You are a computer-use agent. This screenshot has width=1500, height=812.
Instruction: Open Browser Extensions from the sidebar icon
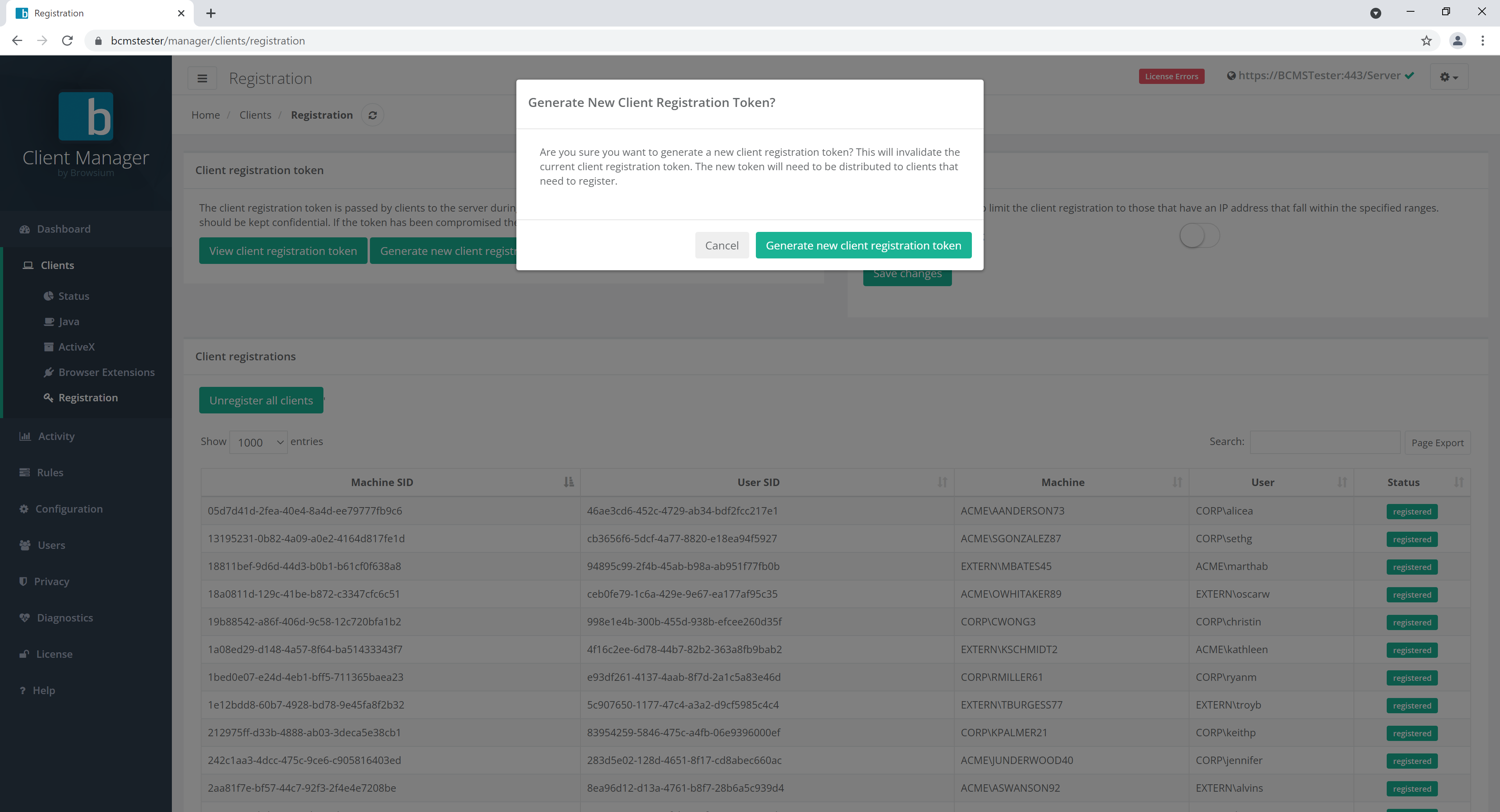[x=50, y=372]
